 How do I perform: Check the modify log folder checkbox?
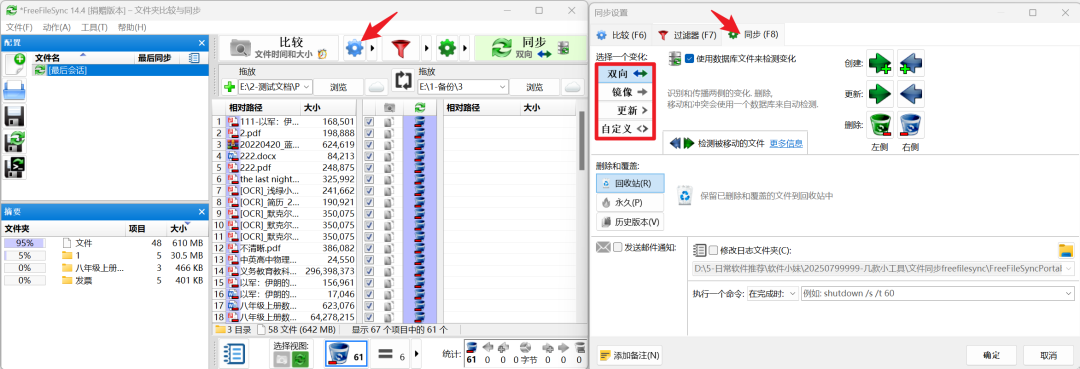713,250
